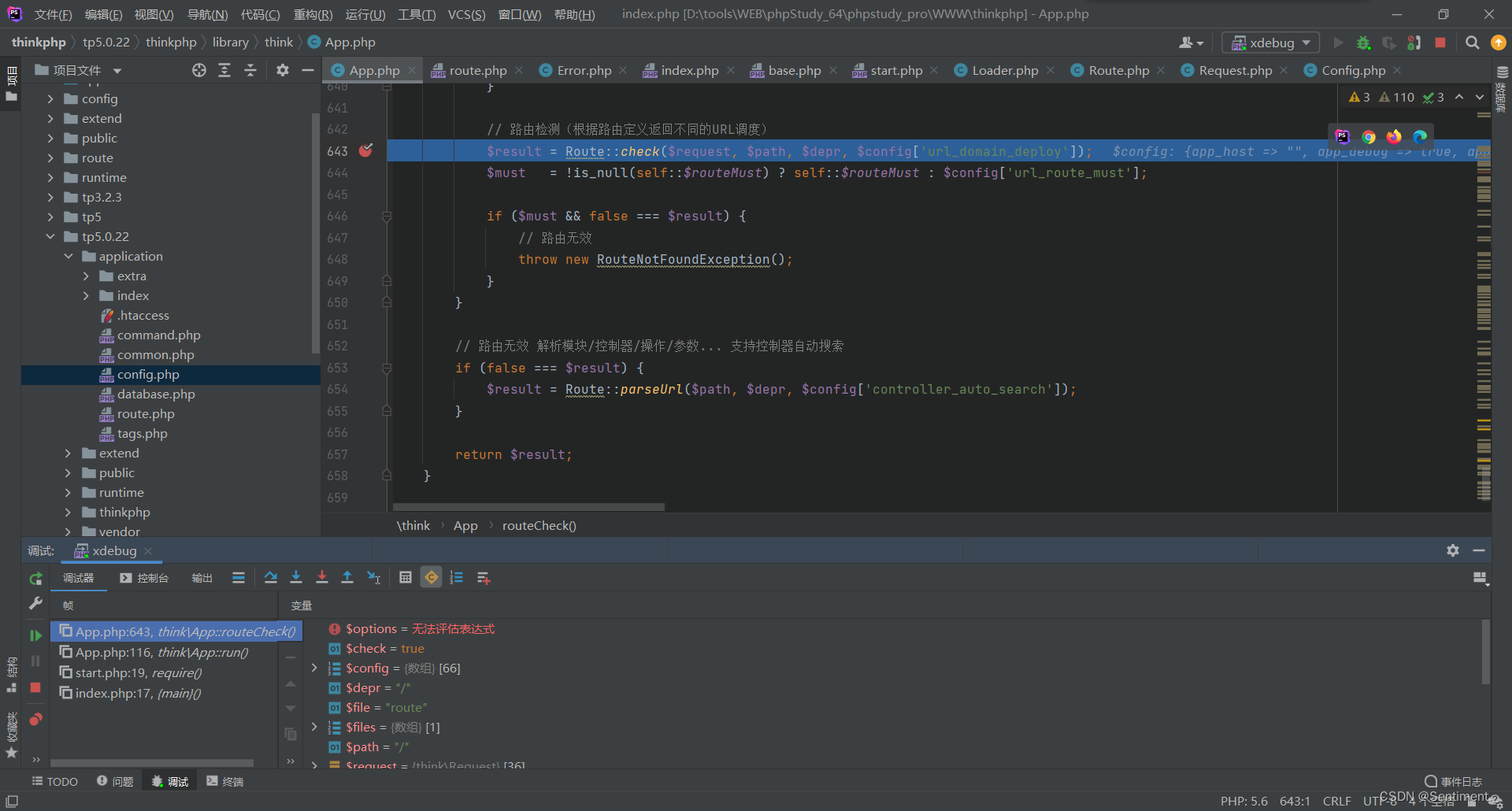Click the user account icon in toolbar

[x=1191, y=43]
